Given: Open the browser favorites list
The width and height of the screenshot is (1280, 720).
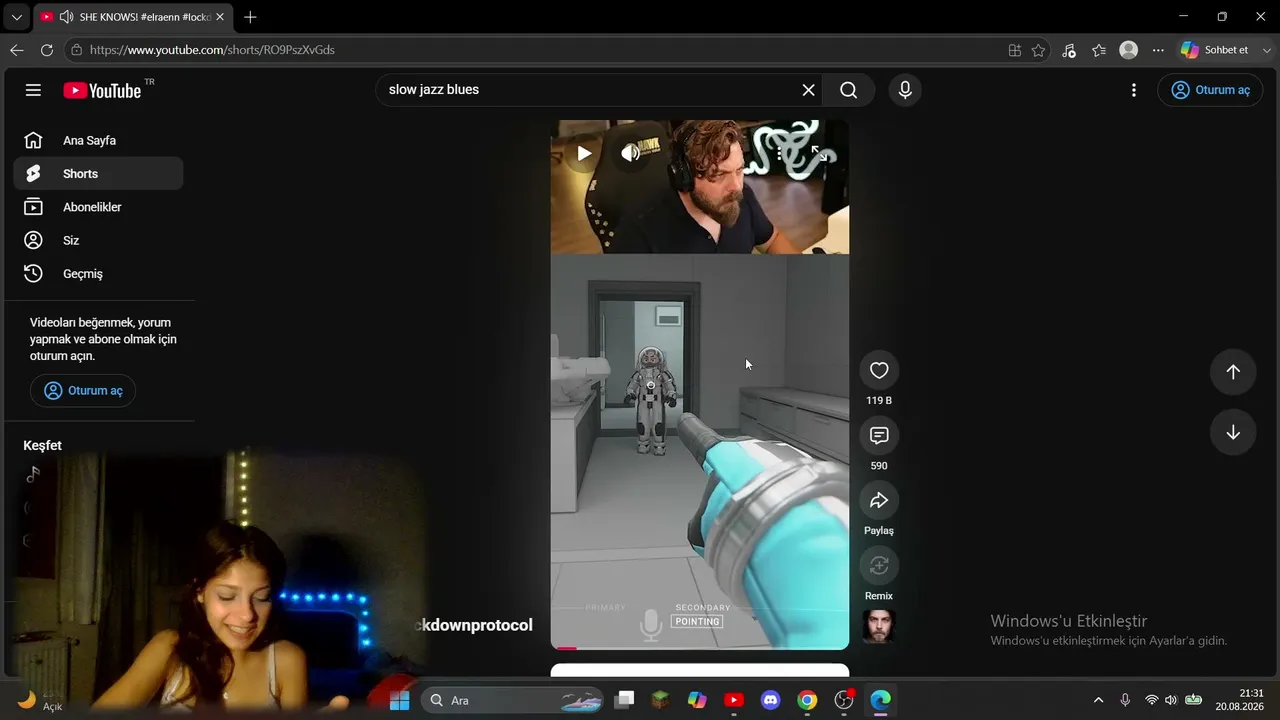Looking at the screenshot, I should [x=1099, y=50].
